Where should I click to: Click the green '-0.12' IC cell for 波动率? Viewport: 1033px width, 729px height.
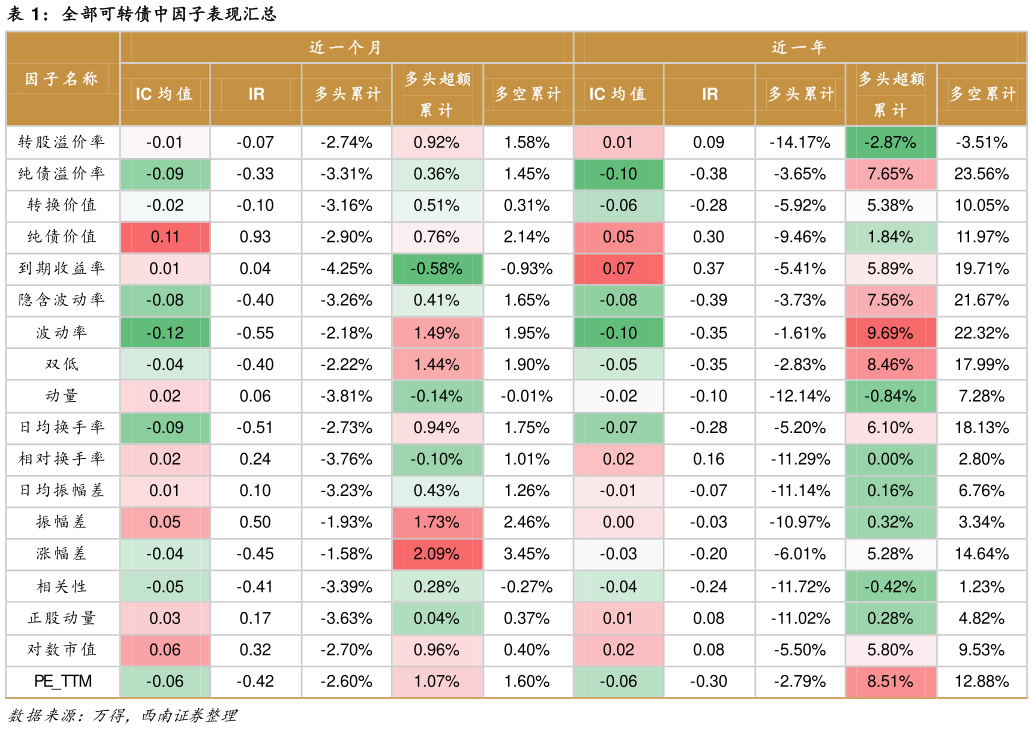coord(165,333)
